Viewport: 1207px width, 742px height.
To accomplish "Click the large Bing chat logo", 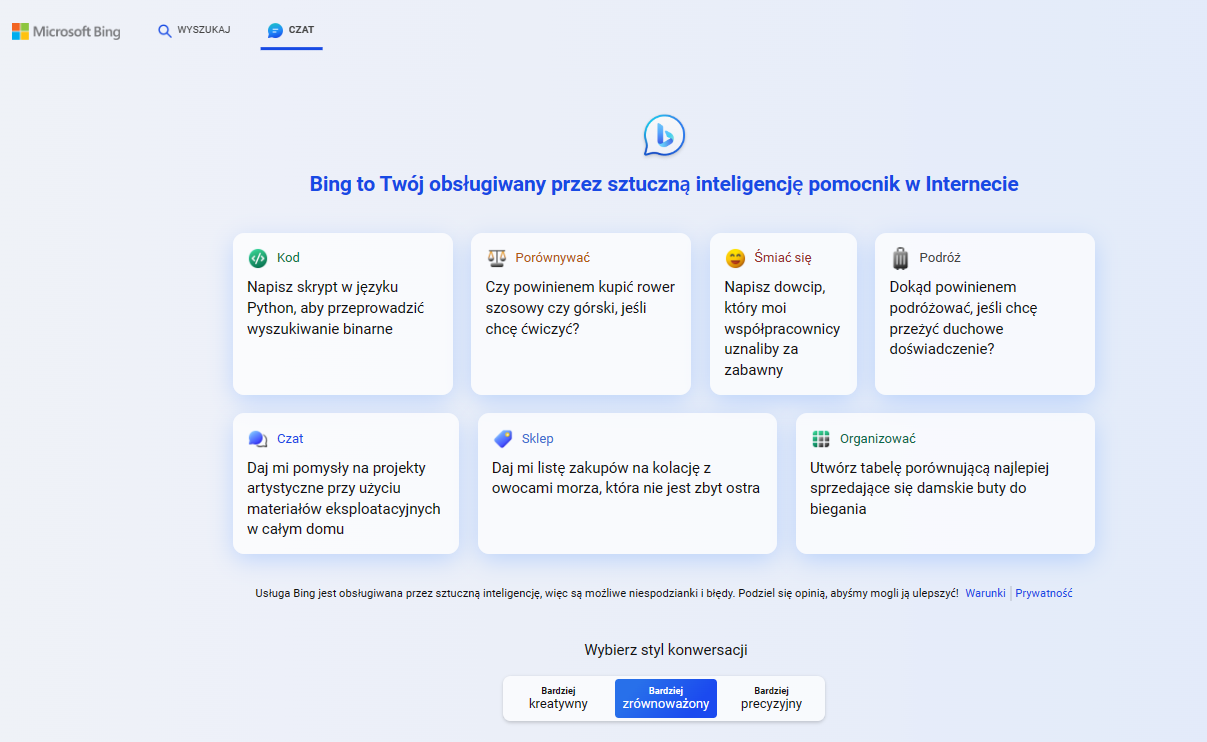I will [664, 135].
